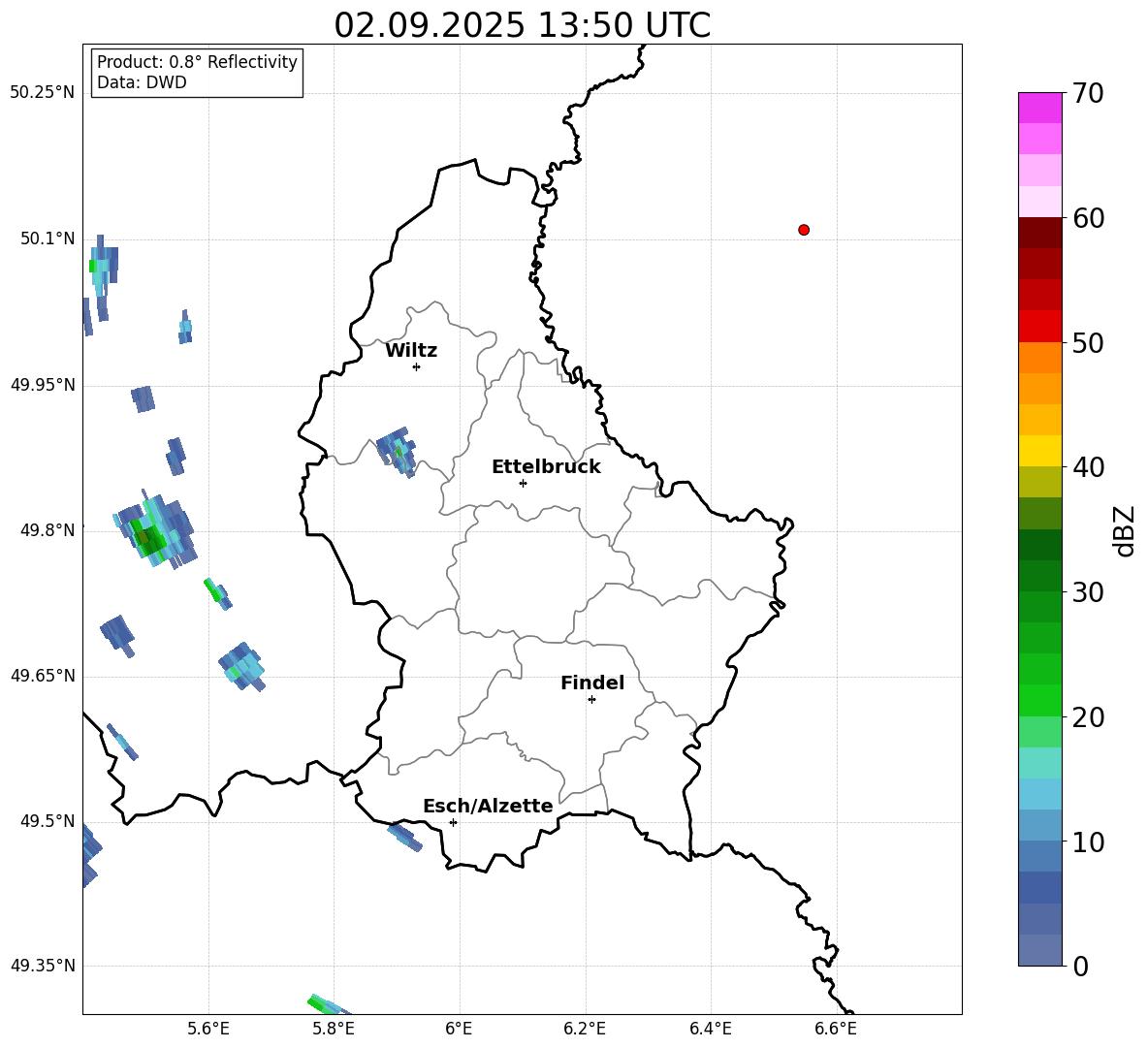Click the Product: 0.8° Reflectivity text
Viewport: 1148px width, 1048px height.
(197, 62)
